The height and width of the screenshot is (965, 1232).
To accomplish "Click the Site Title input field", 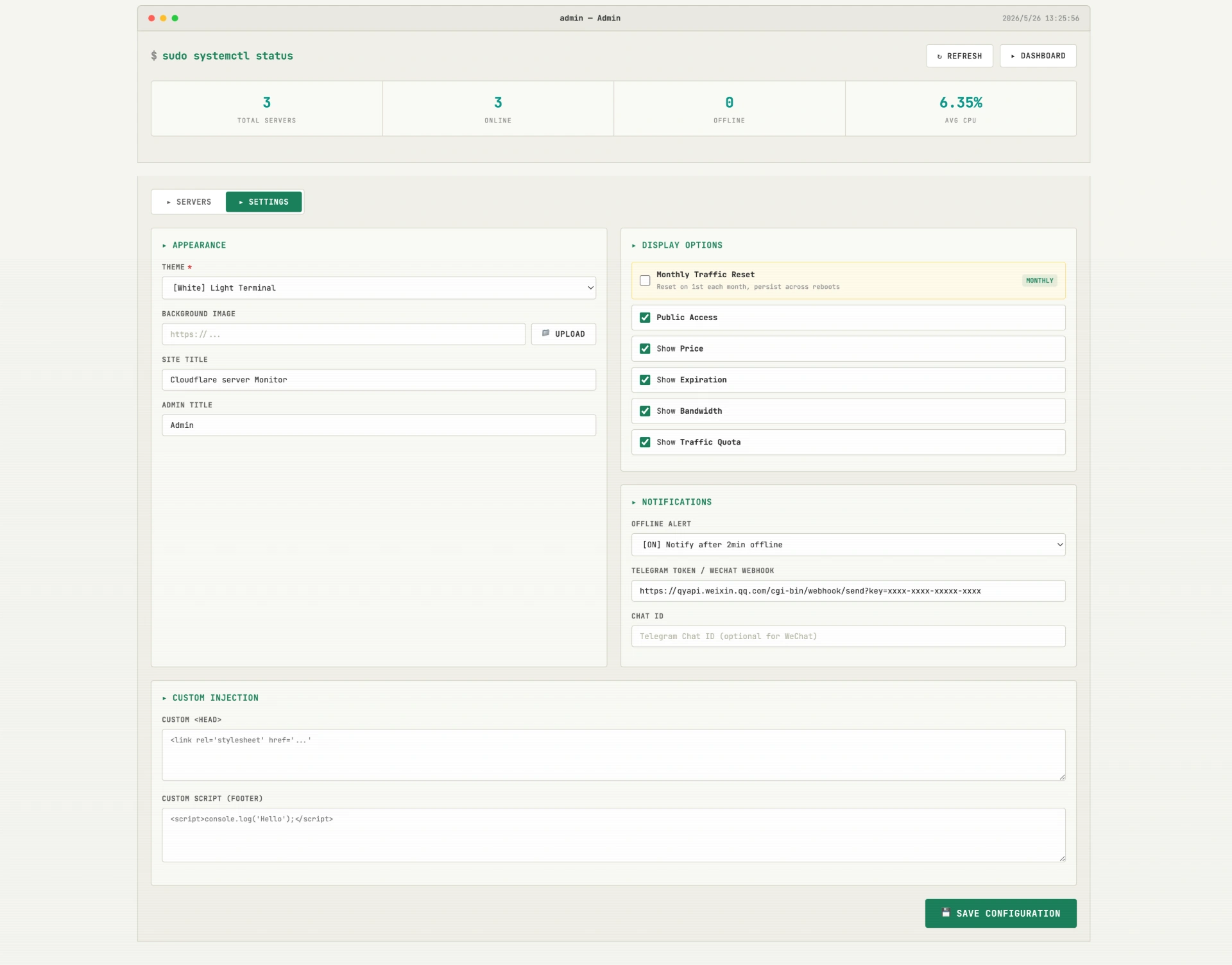I will pyautogui.click(x=379, y=380).
